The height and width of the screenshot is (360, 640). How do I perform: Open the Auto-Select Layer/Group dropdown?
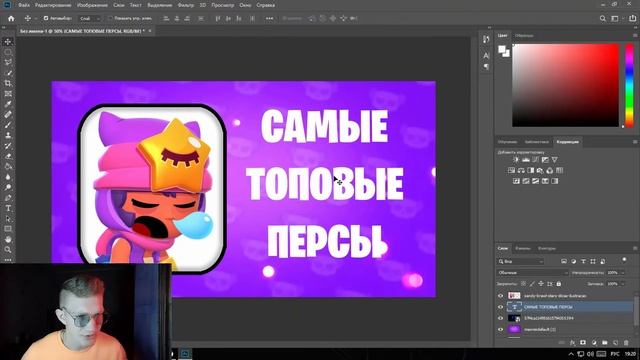(89, 18)
